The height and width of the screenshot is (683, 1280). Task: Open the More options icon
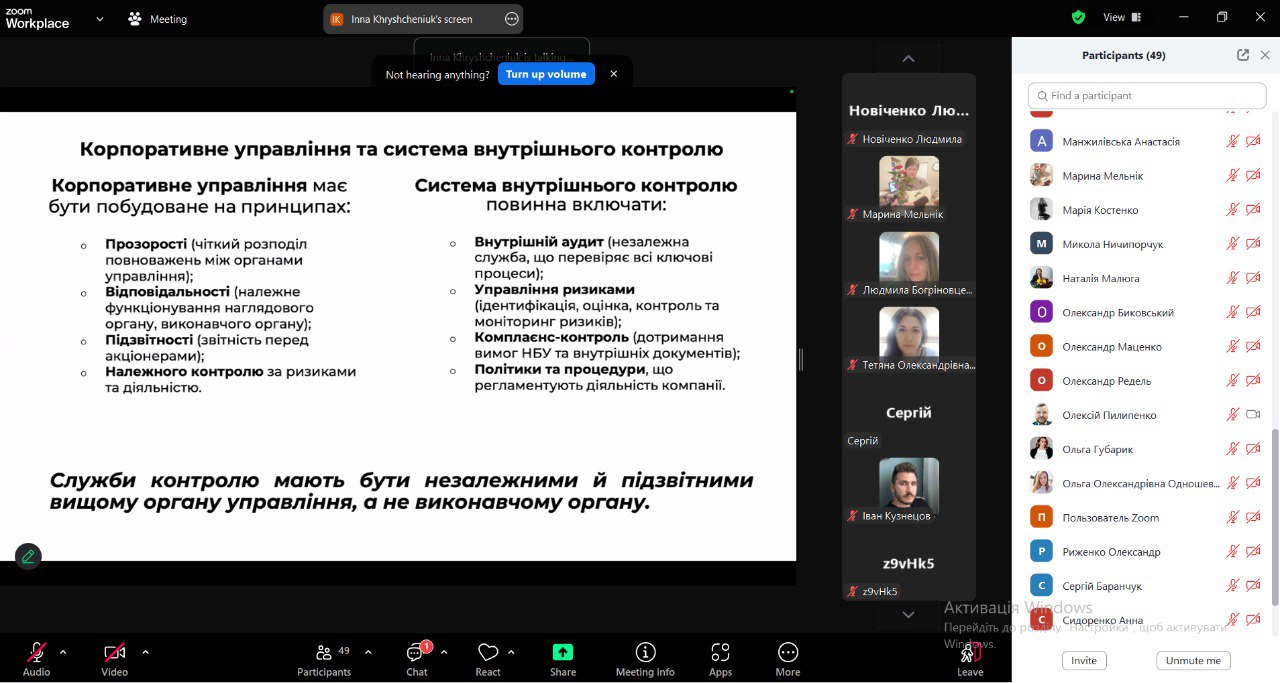pyautogui.click(x=787, y=653)
